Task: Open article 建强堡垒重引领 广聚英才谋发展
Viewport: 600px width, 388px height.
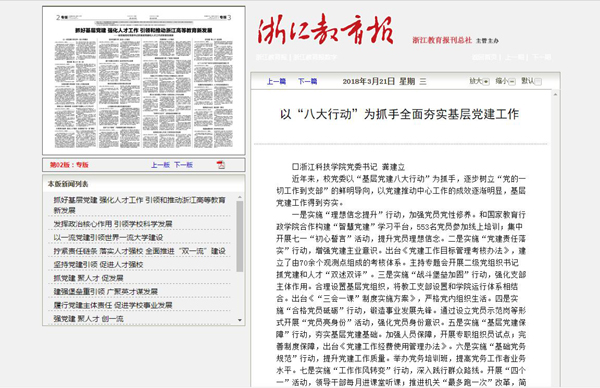Action: coord(106,292)
